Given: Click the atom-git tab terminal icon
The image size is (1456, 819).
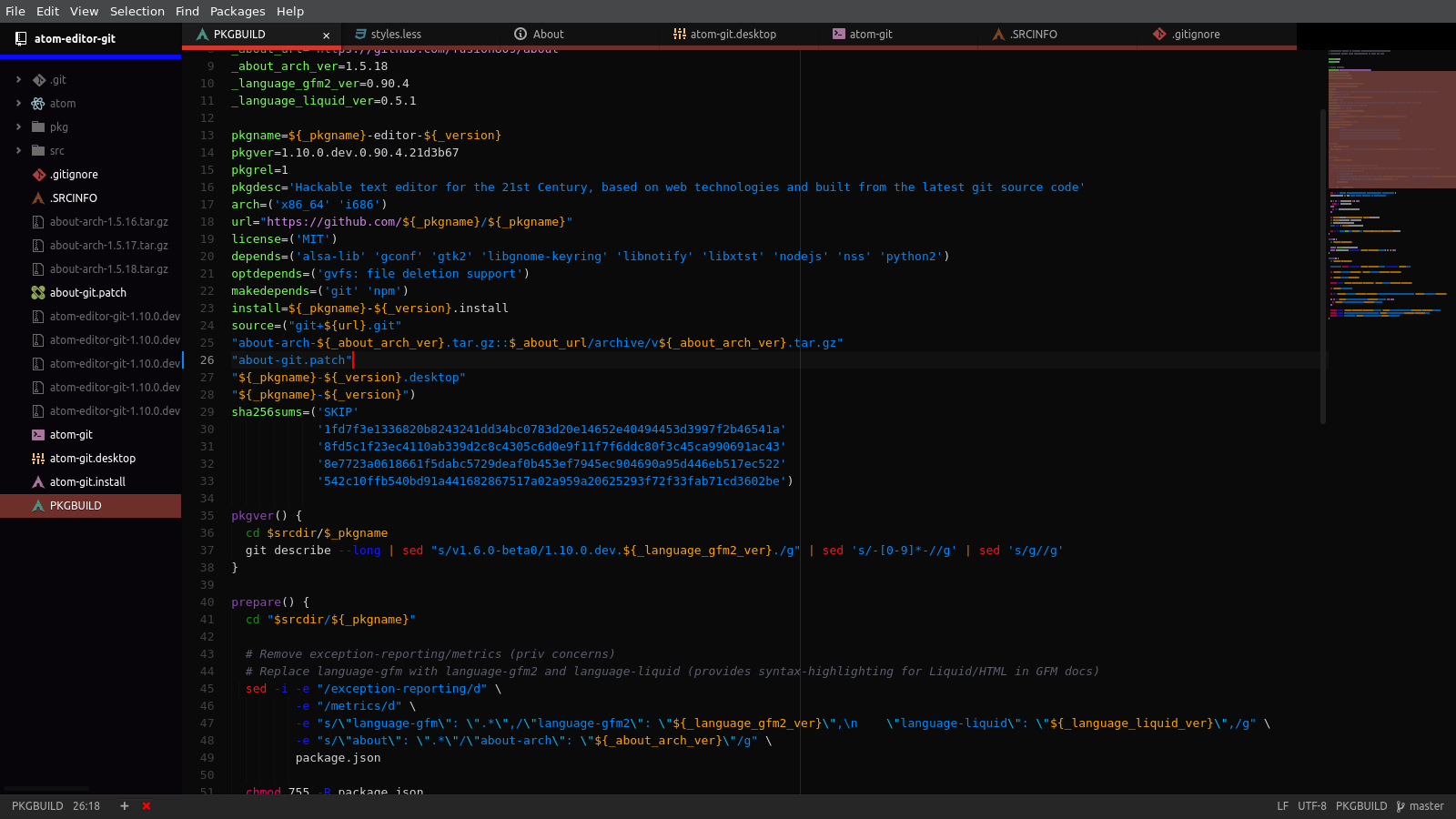Looking at the screenshot, I should 838,35.
